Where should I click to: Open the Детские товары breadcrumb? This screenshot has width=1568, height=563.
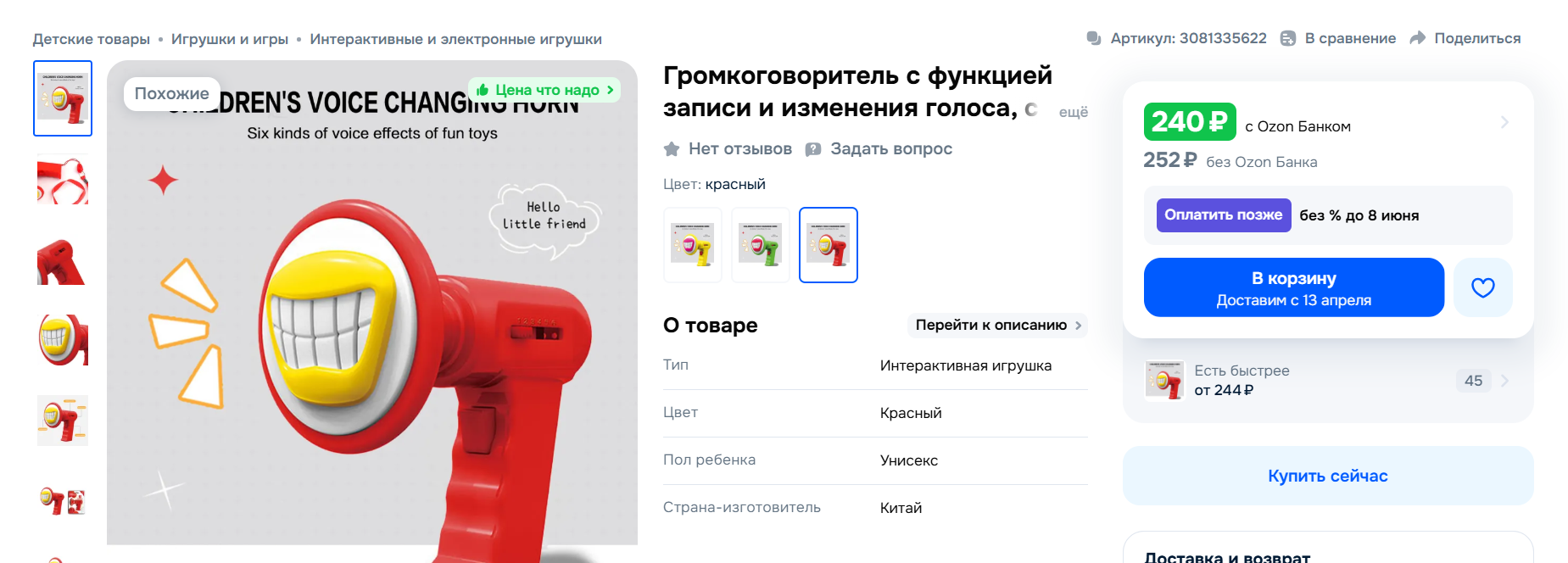pos(92,39)
